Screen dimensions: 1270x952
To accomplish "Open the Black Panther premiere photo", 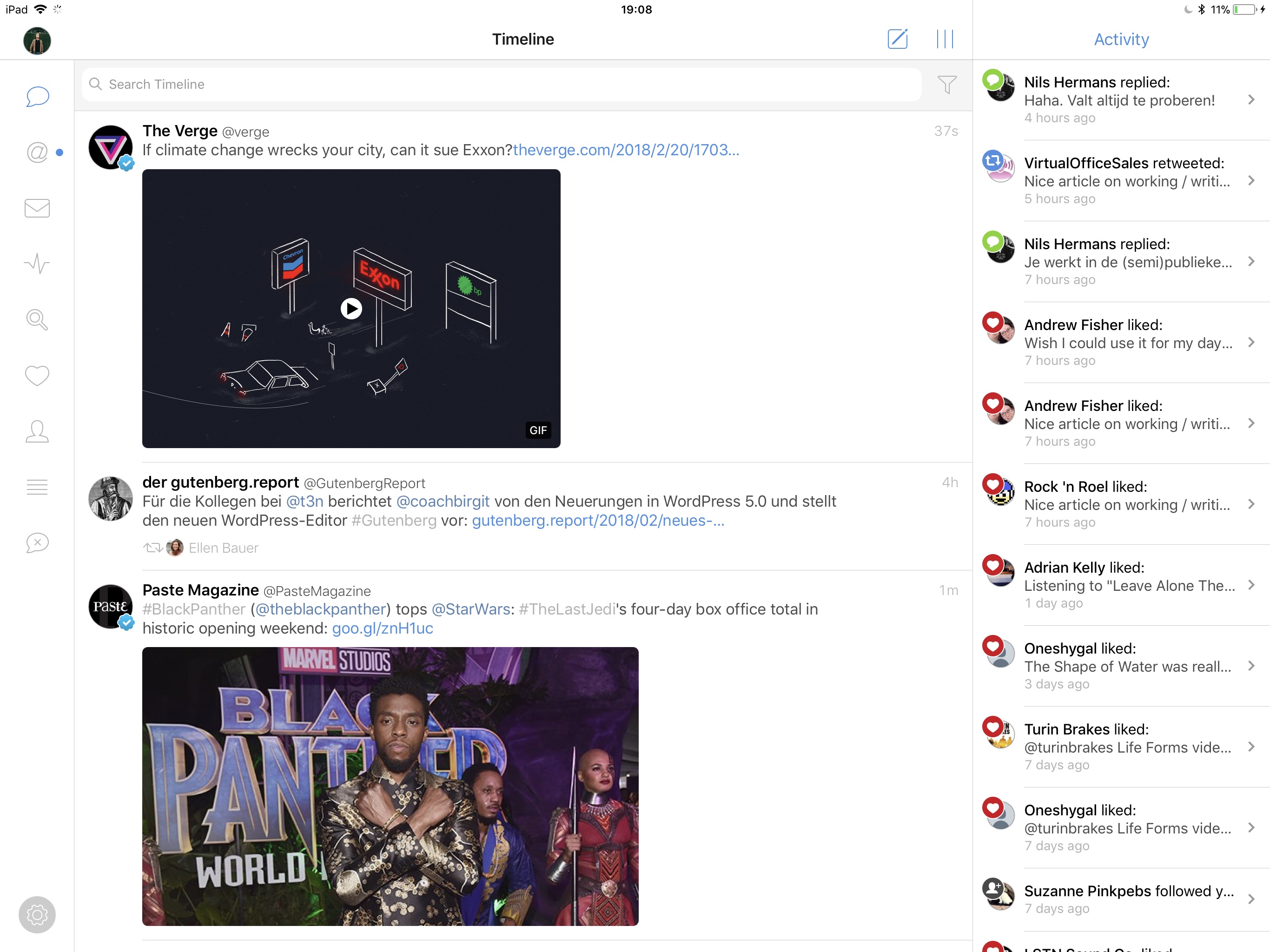I will (x=390, y=786).
